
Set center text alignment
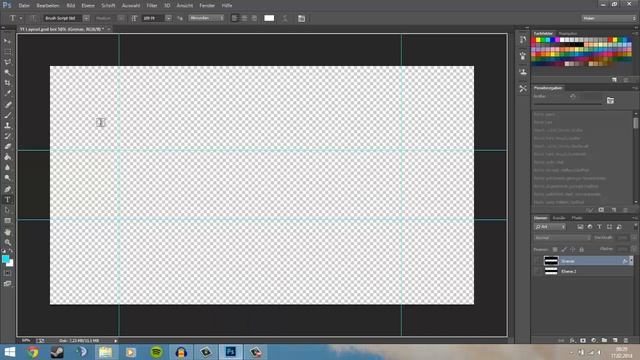pos(244,18)
